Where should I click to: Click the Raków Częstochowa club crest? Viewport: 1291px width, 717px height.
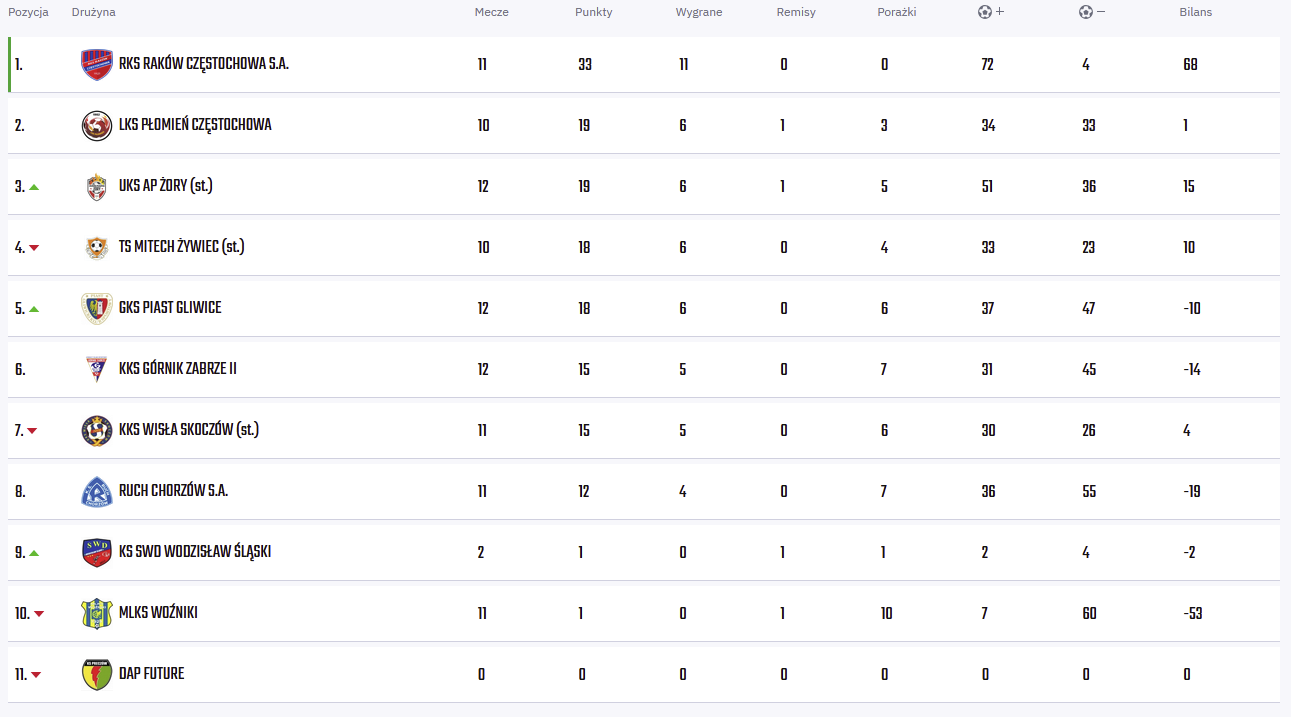pyautogui.click(x=97, y=65)
